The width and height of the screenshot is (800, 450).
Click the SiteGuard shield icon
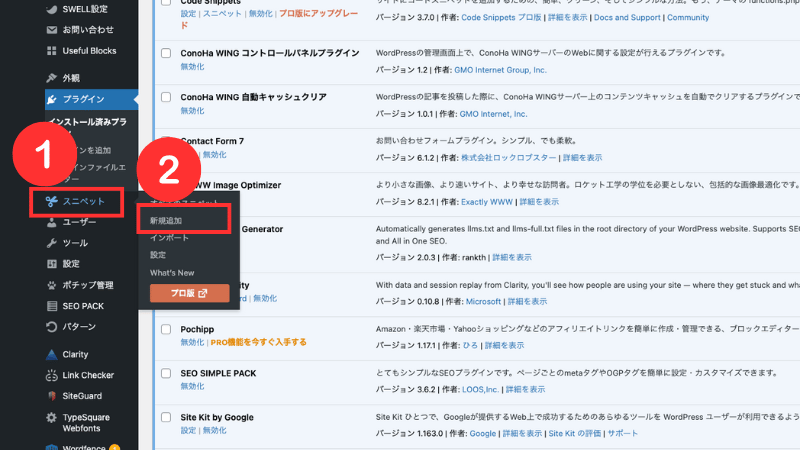click(52, 396)
